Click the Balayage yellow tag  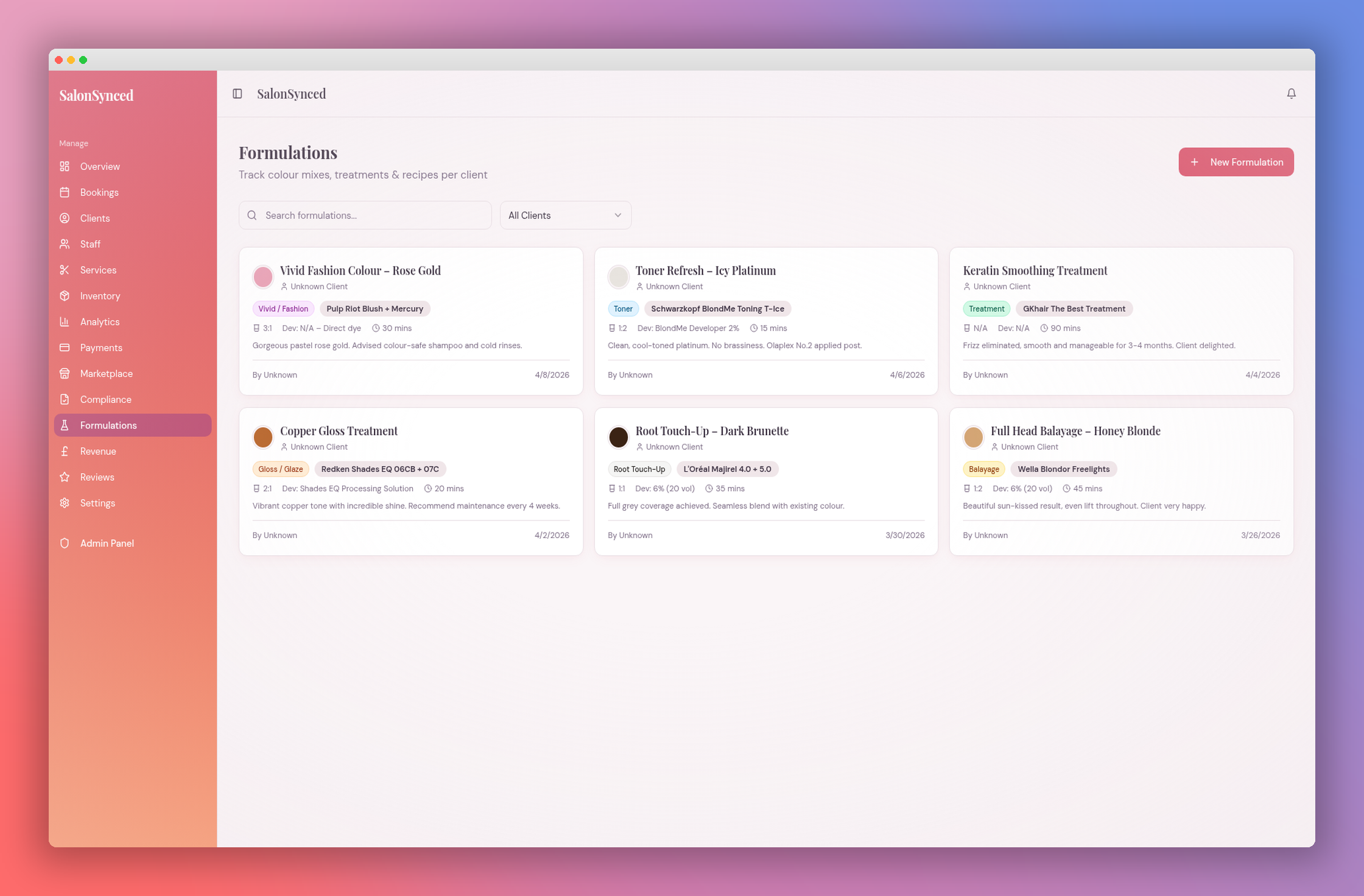click(984, 469)
